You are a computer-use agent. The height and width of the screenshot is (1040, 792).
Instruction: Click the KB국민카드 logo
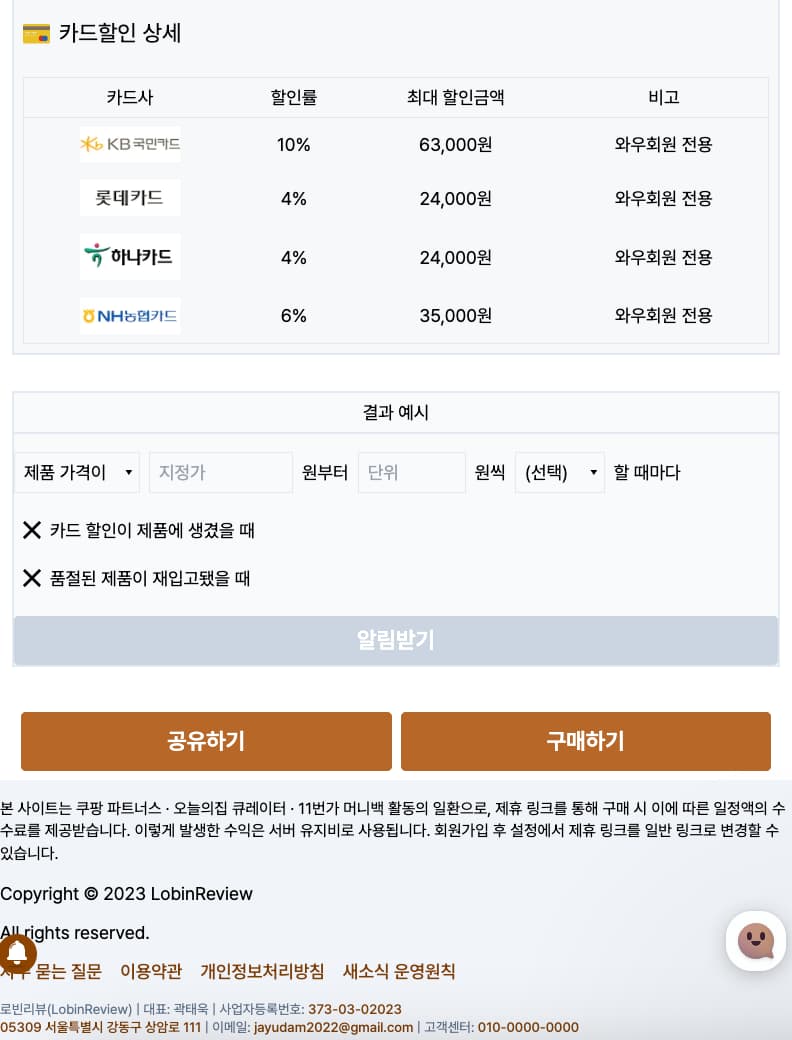pyautogui.click(x=130, y=144)
